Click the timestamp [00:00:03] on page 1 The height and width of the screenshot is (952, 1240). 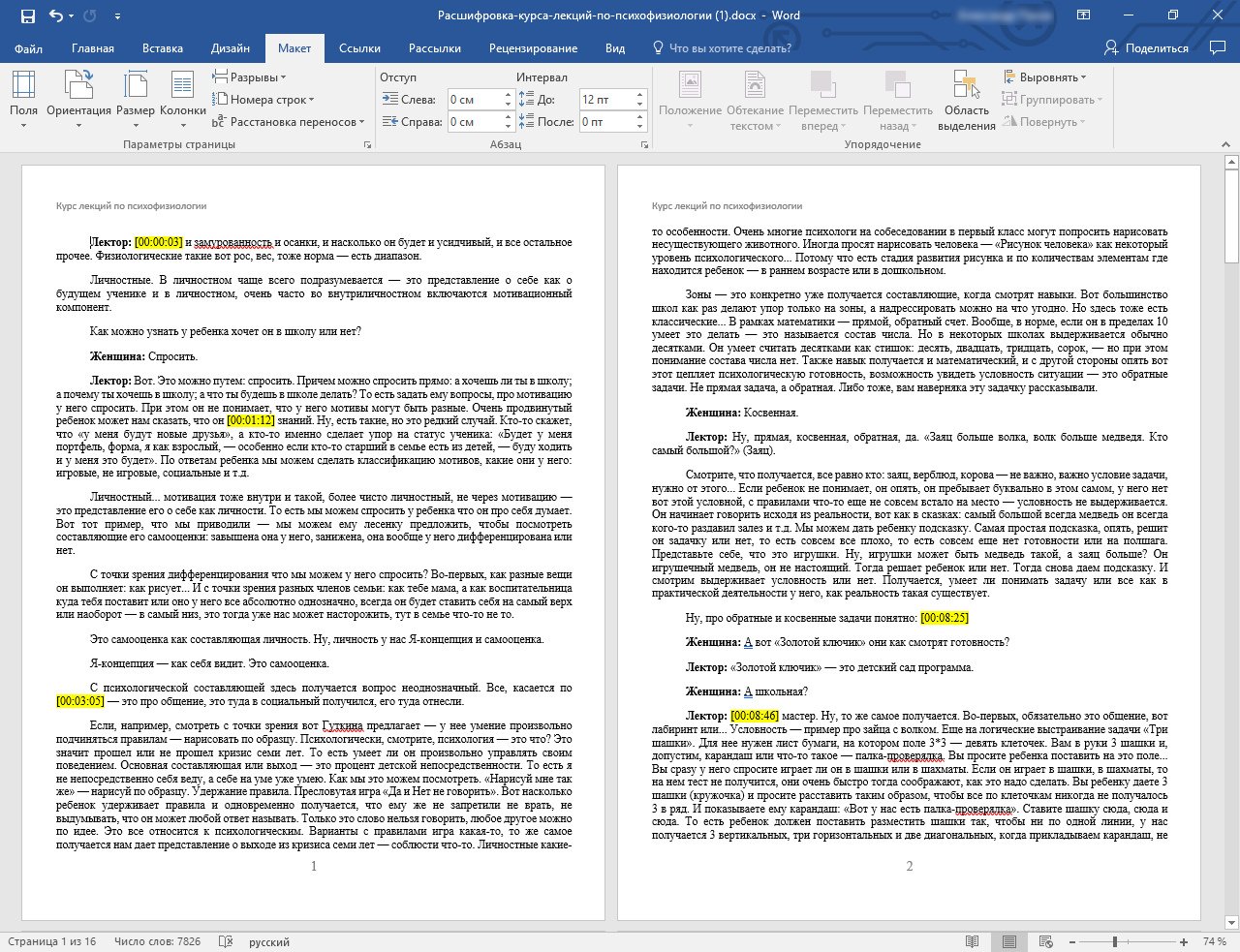[x=158, y=242]
